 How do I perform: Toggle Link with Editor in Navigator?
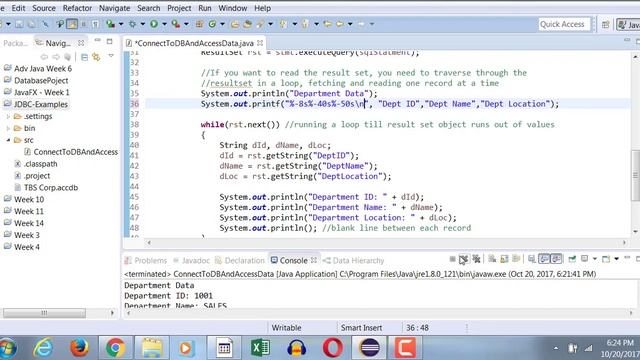click(96, 57)
